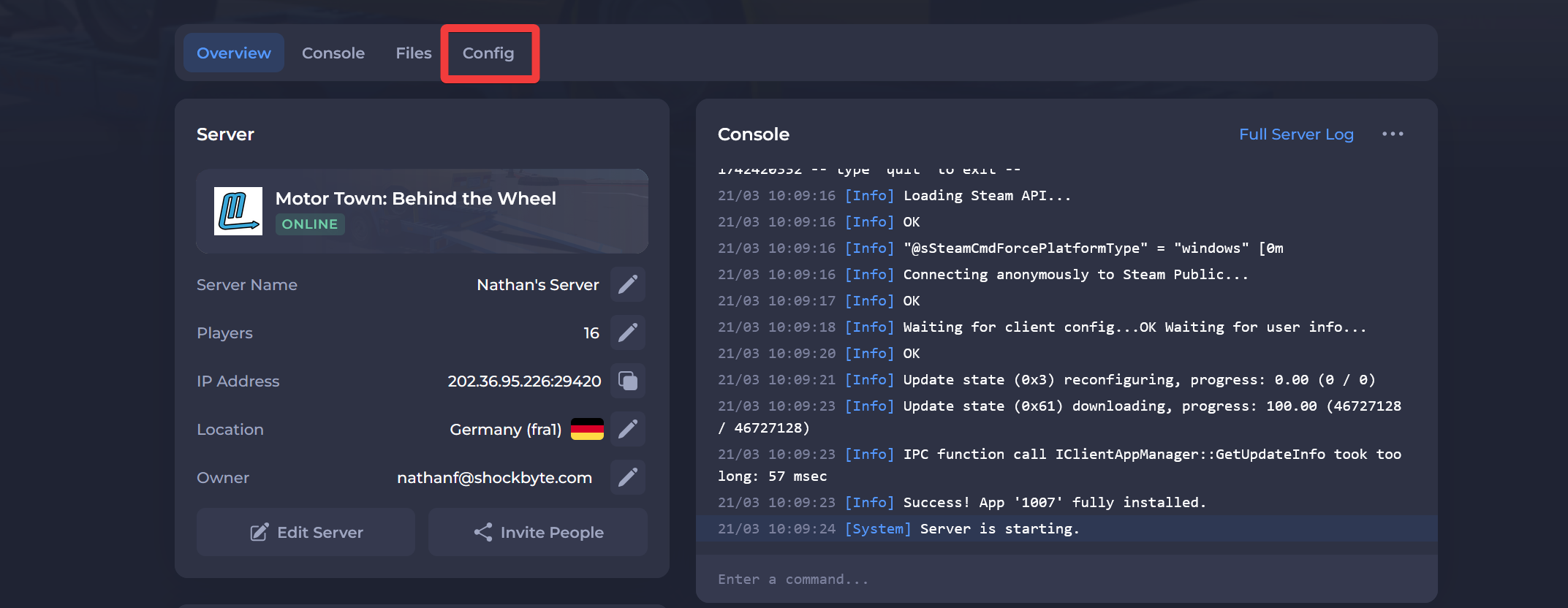1568x608 pixels.
Task: Open the Full Server Log link
Action: pos(1296,134)
